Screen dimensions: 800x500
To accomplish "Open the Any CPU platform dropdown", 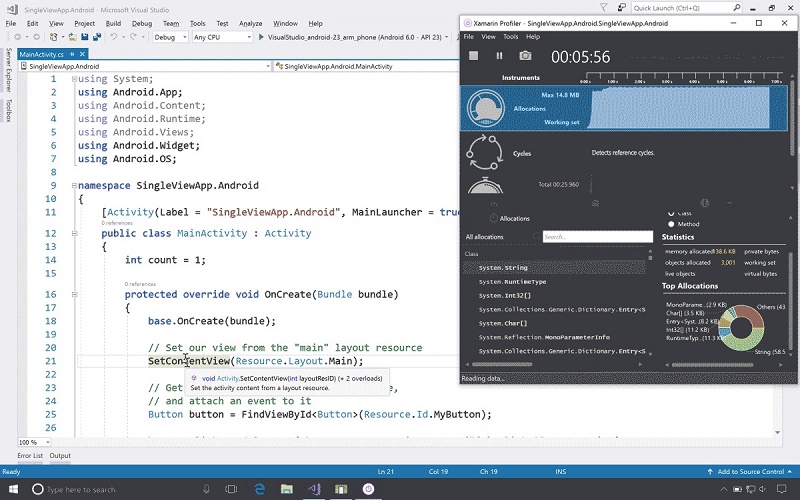I will [222, 37].
